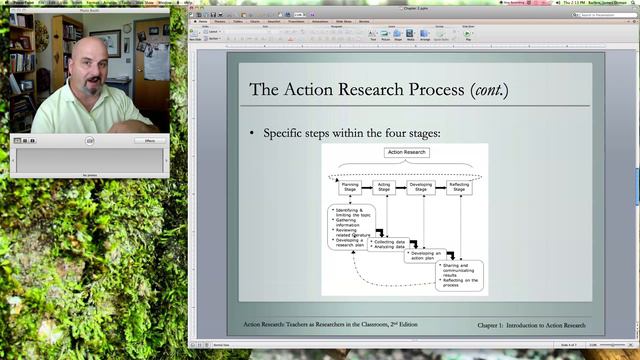Viewport: 640px width, 360px height.
Task: Click the fit-to-window icon beside zoom slider
Action: pyautogui.click(x=631, y=345)
